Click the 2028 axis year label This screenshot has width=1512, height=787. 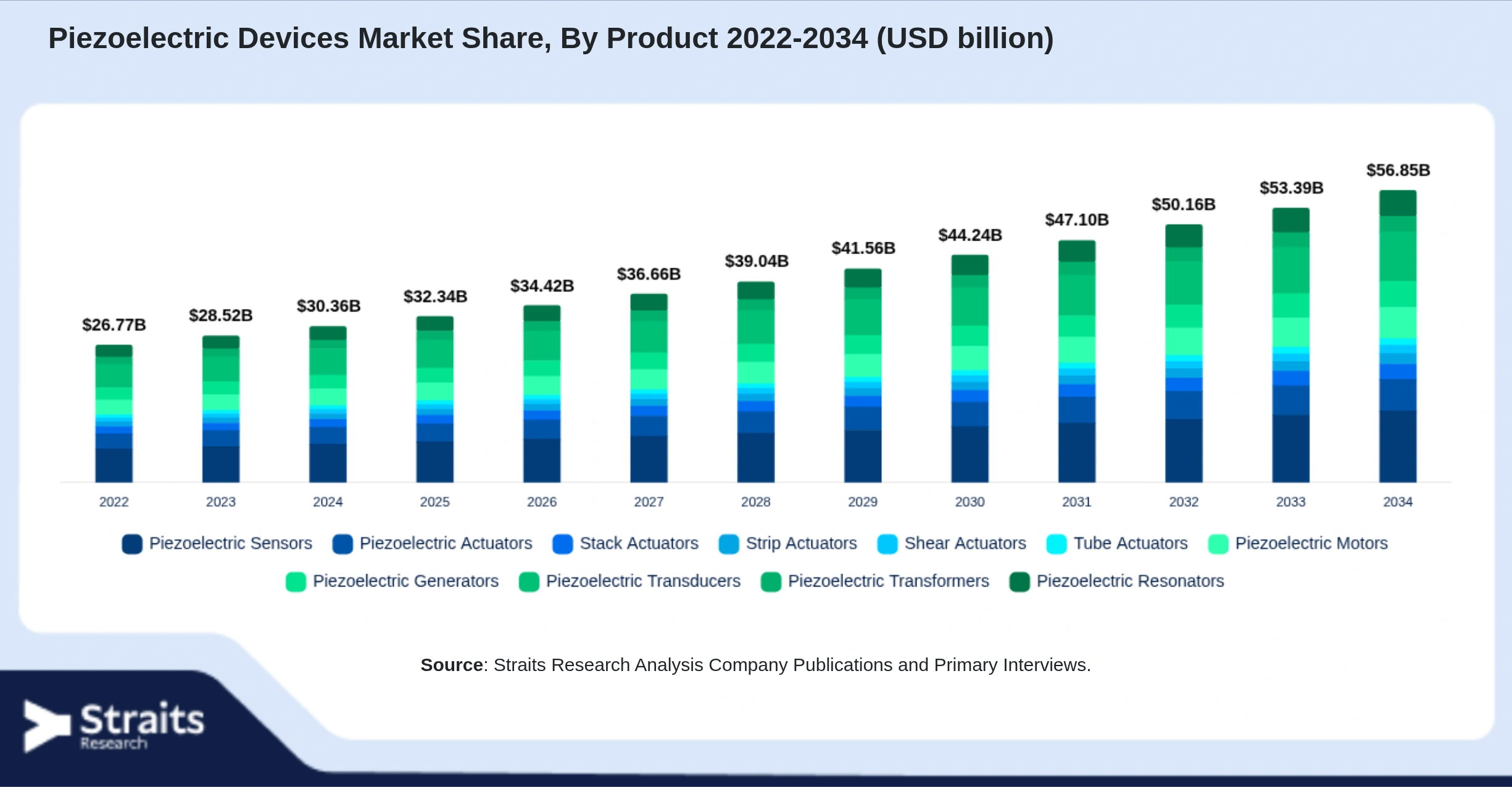[x=756, y=502]
